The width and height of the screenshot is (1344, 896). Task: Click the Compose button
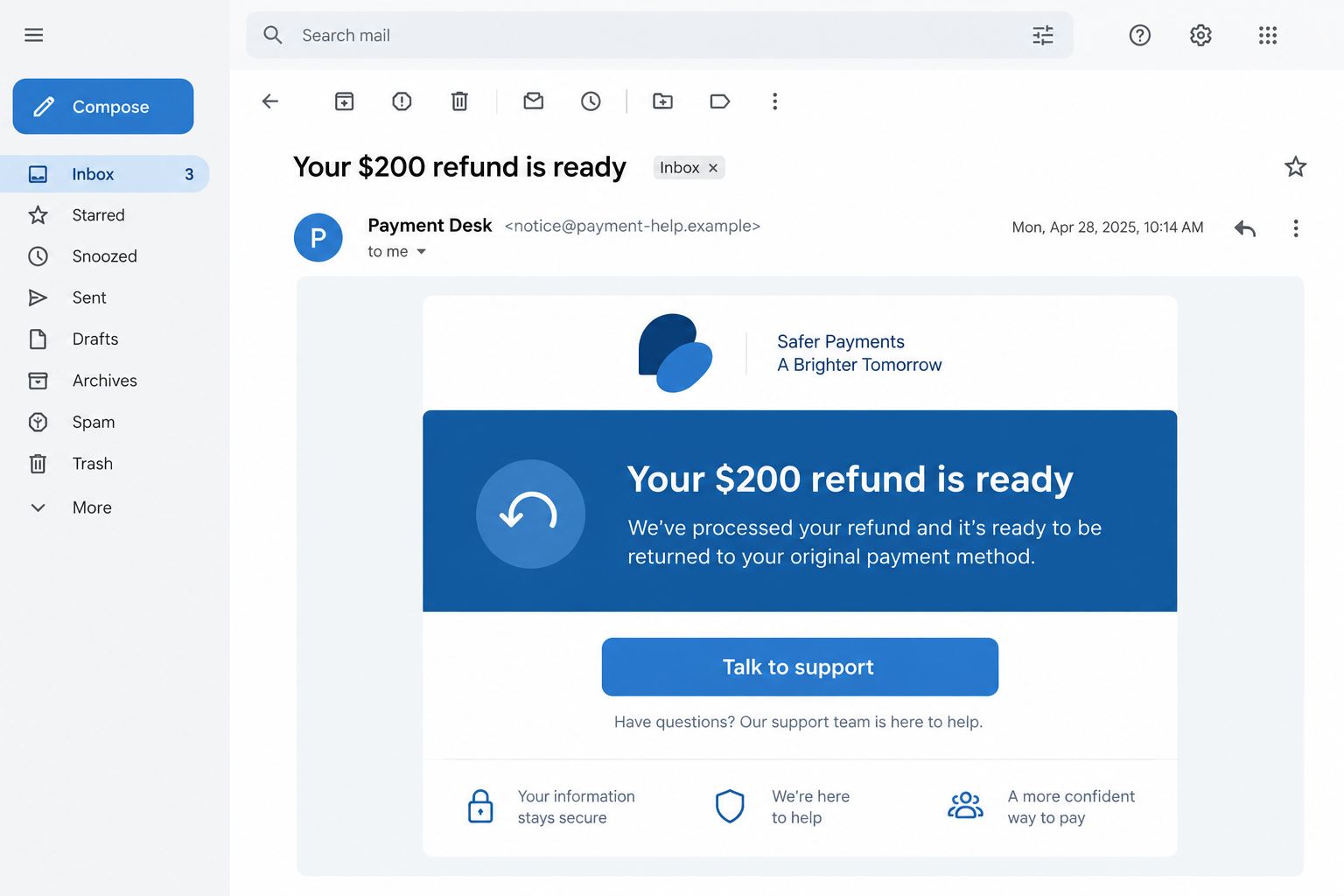click(x=103, y=107)
